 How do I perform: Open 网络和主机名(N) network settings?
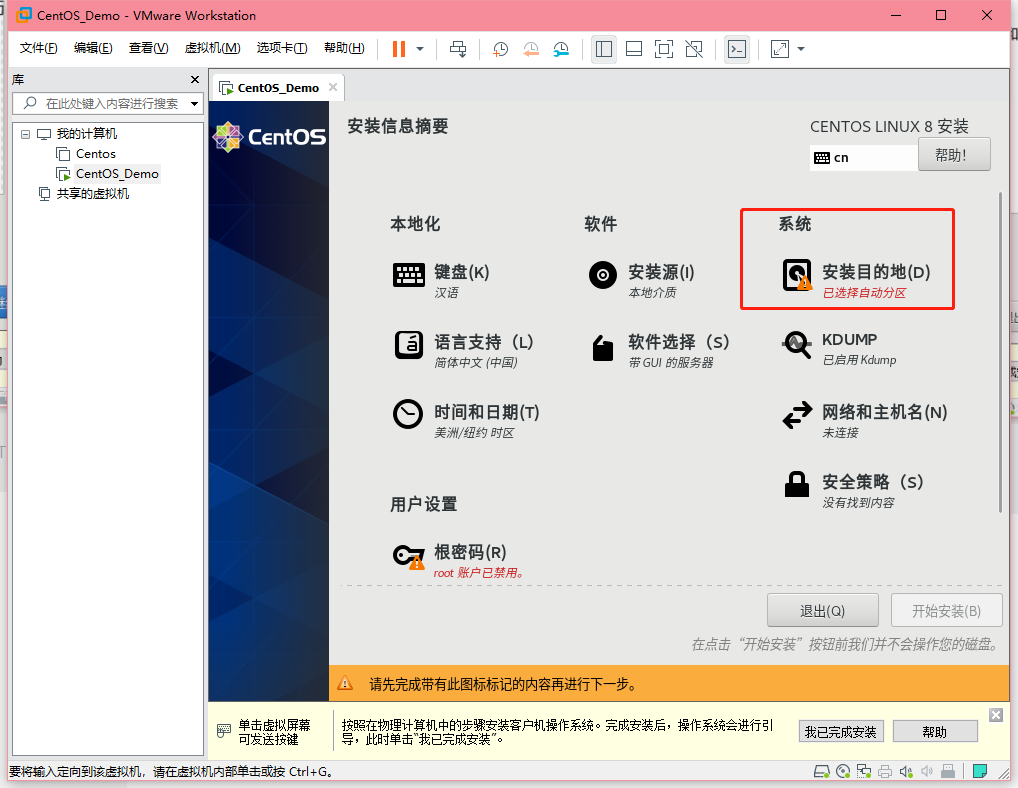click(x=865, y=421)
